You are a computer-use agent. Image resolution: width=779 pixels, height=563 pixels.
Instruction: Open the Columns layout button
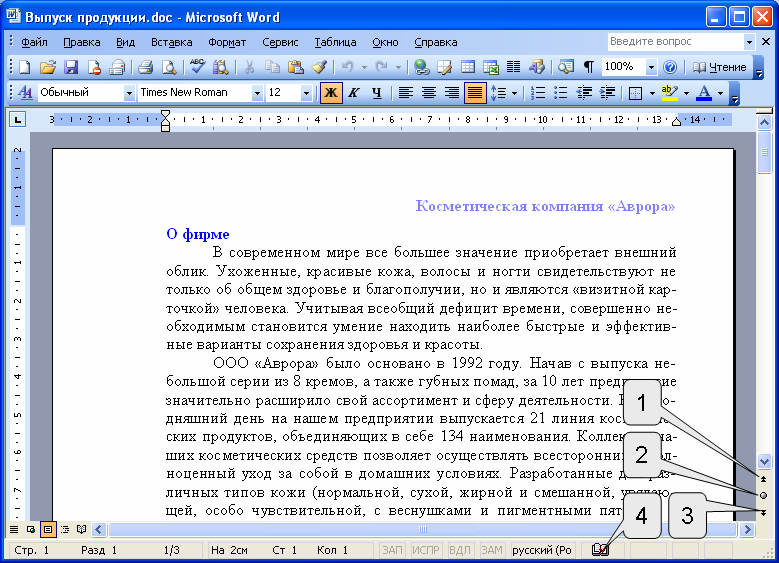coord(513,67)
